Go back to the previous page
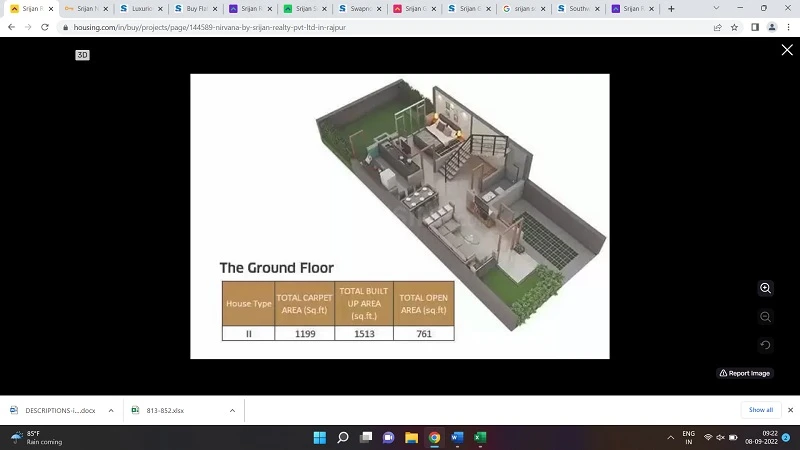The height and width of the screenshot is (450, 800). pos(12,27)
